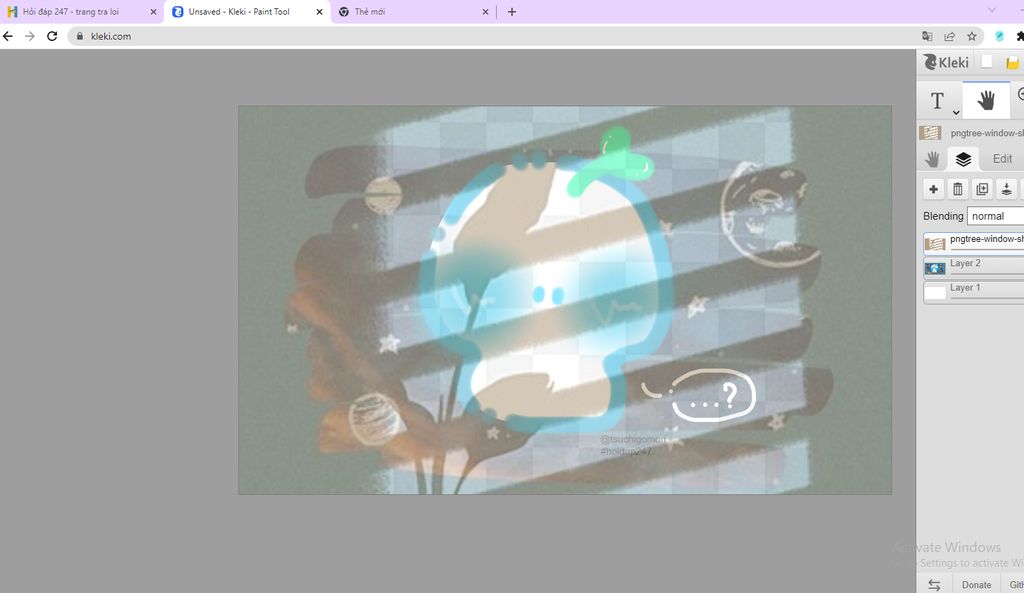Screen dimensions: 1024x593
Task: Close the Thẻ mới tab
Action: (x=485, y=12)
